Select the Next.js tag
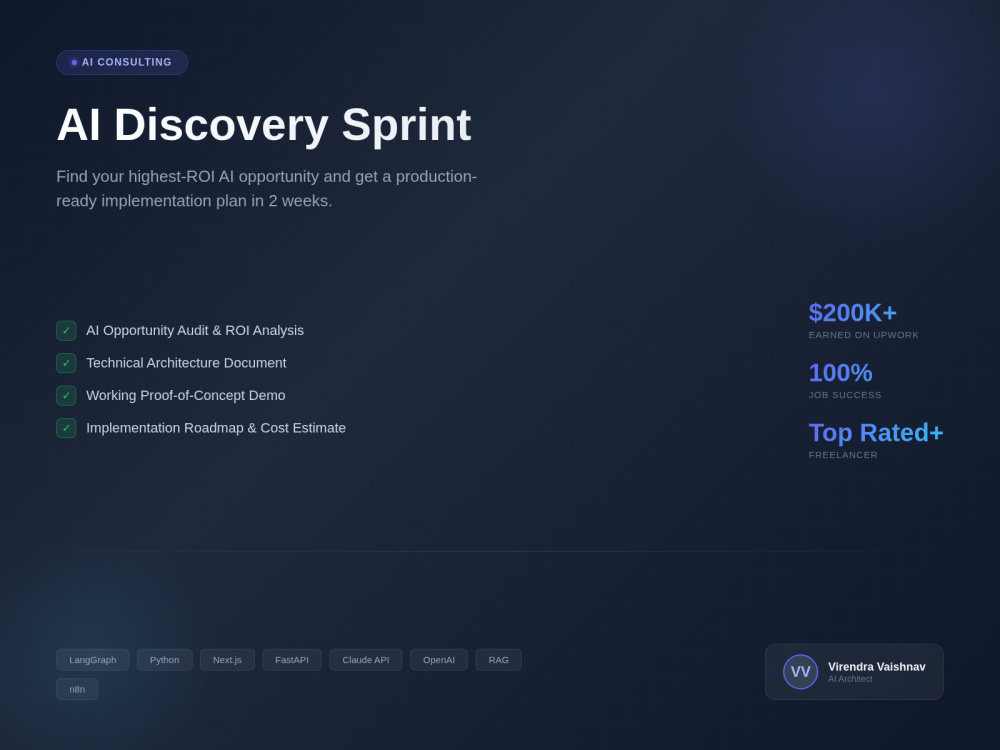 pyautogui.click(x=227, y=659)
